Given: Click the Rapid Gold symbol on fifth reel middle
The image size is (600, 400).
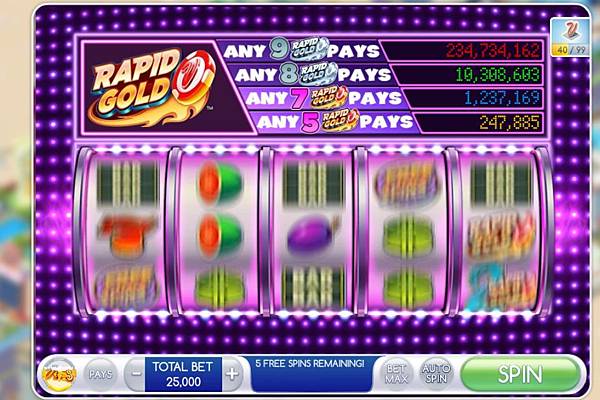Looking at the screenshot, I should [x=501, y=235].
